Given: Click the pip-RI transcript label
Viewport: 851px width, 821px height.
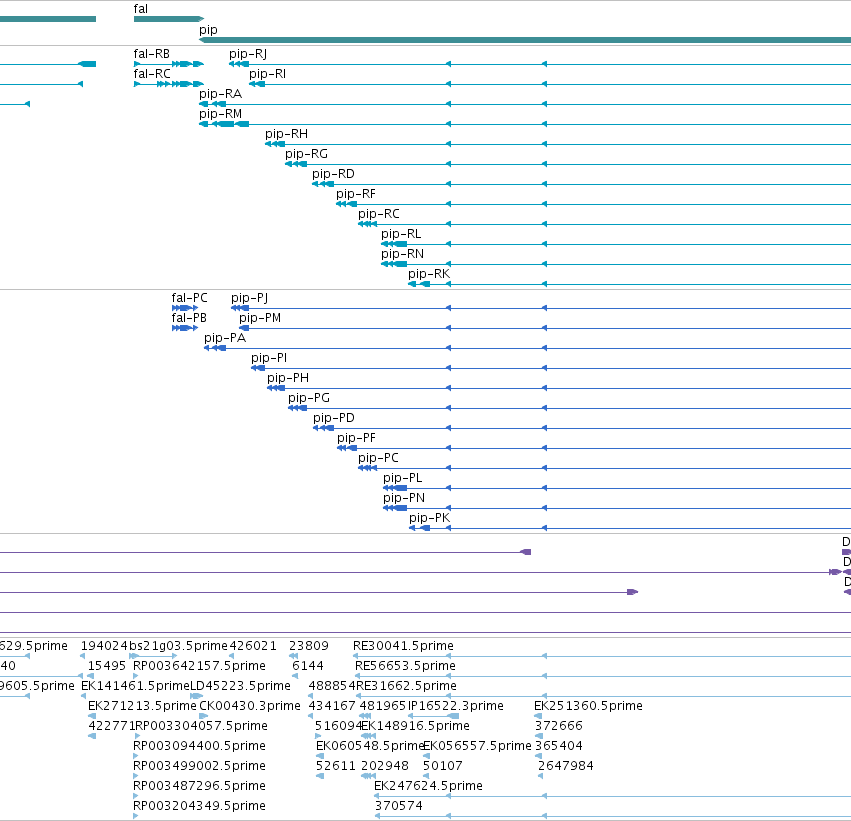Looking at the screenshot, I should (268, 74).
